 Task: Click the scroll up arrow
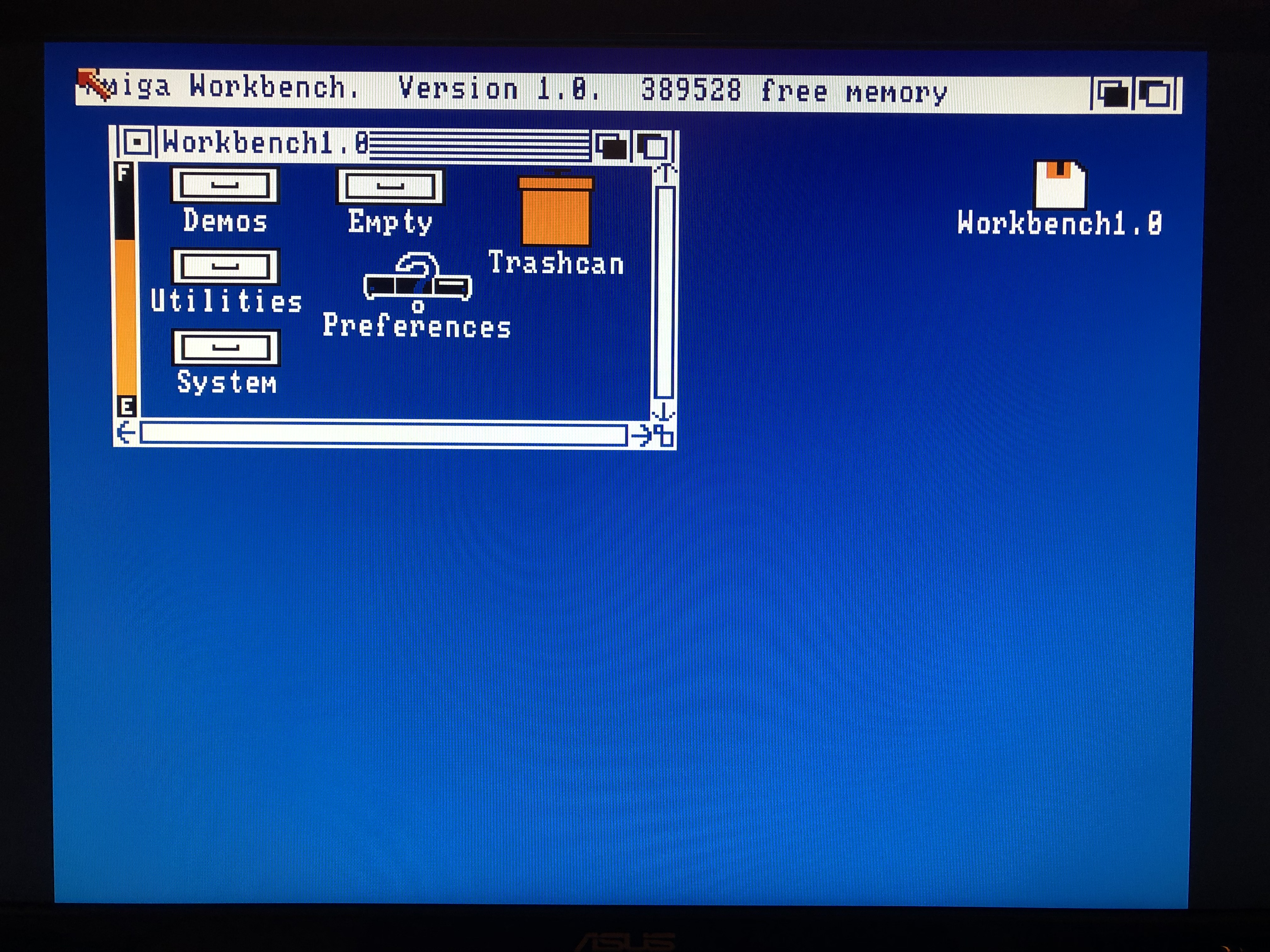pyautogui.click(x=665, y=172)
